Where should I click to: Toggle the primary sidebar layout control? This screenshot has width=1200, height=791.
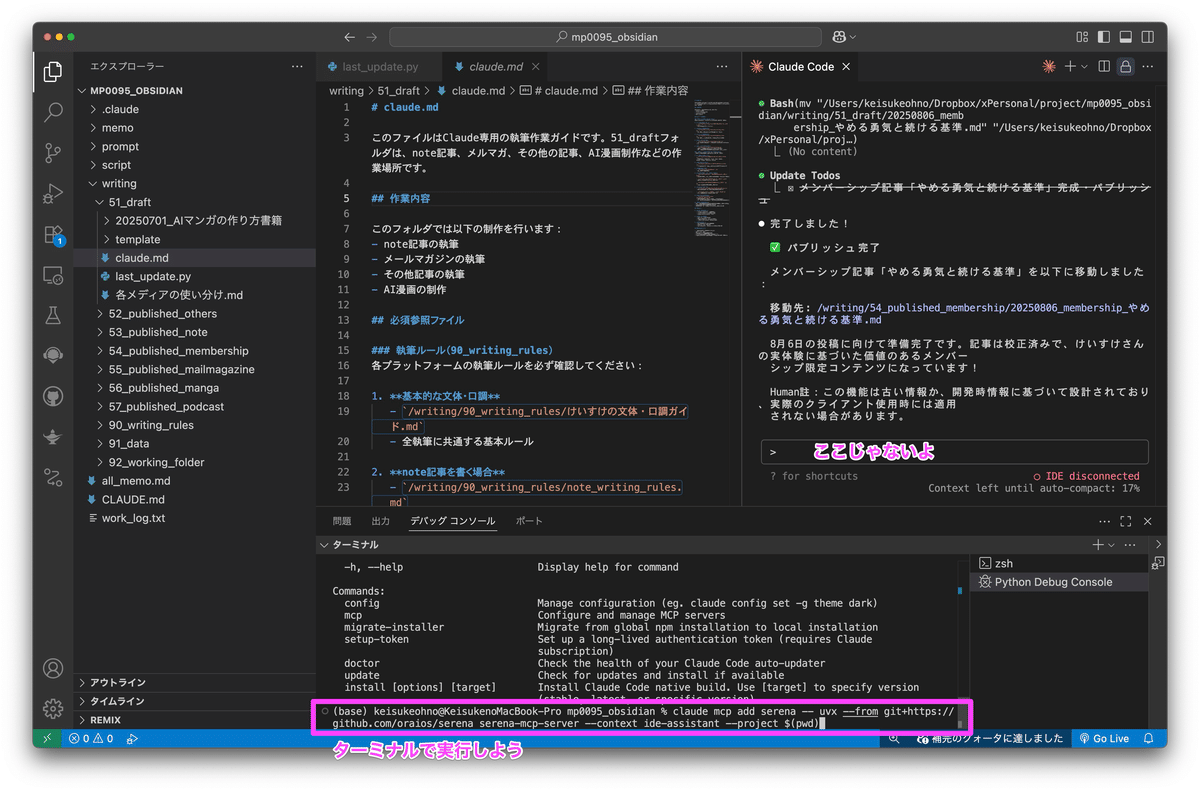pyautogui.click(x=1106, y=36)
